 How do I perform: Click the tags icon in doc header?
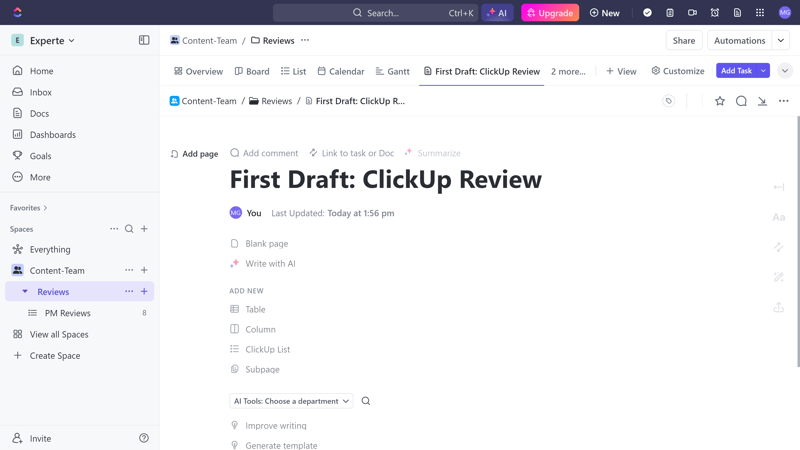coord(668,101)
